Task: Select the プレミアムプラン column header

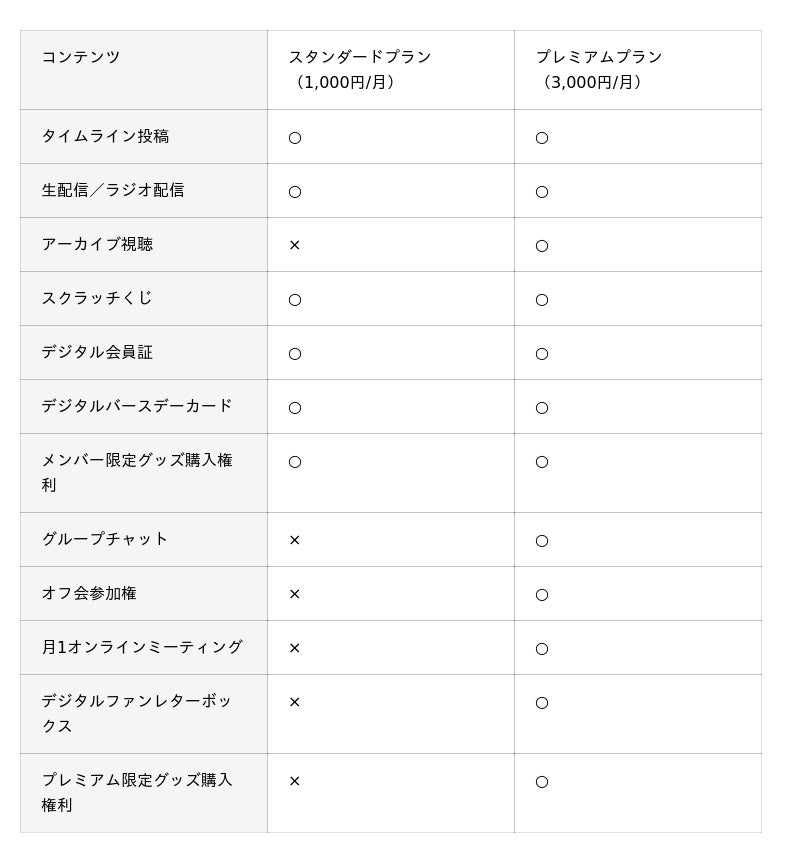Action: (x=599, y=69)
